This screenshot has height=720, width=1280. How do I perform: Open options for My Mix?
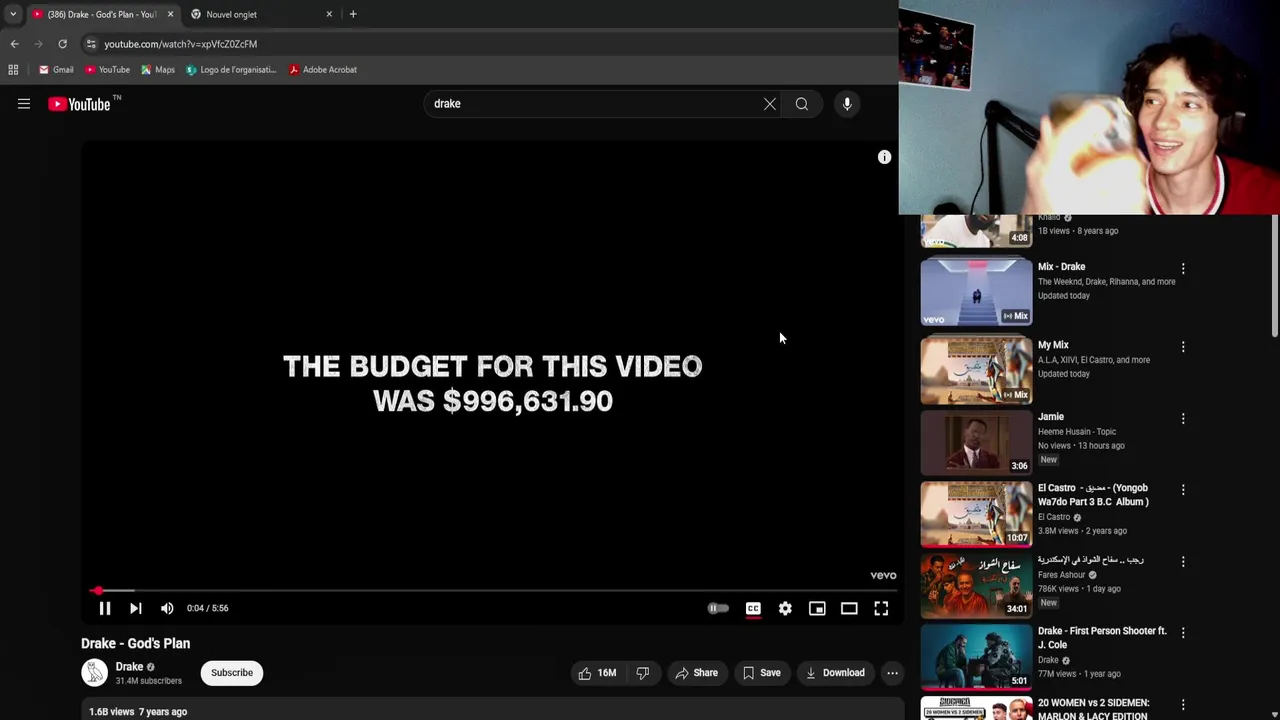pos(1183,347)
